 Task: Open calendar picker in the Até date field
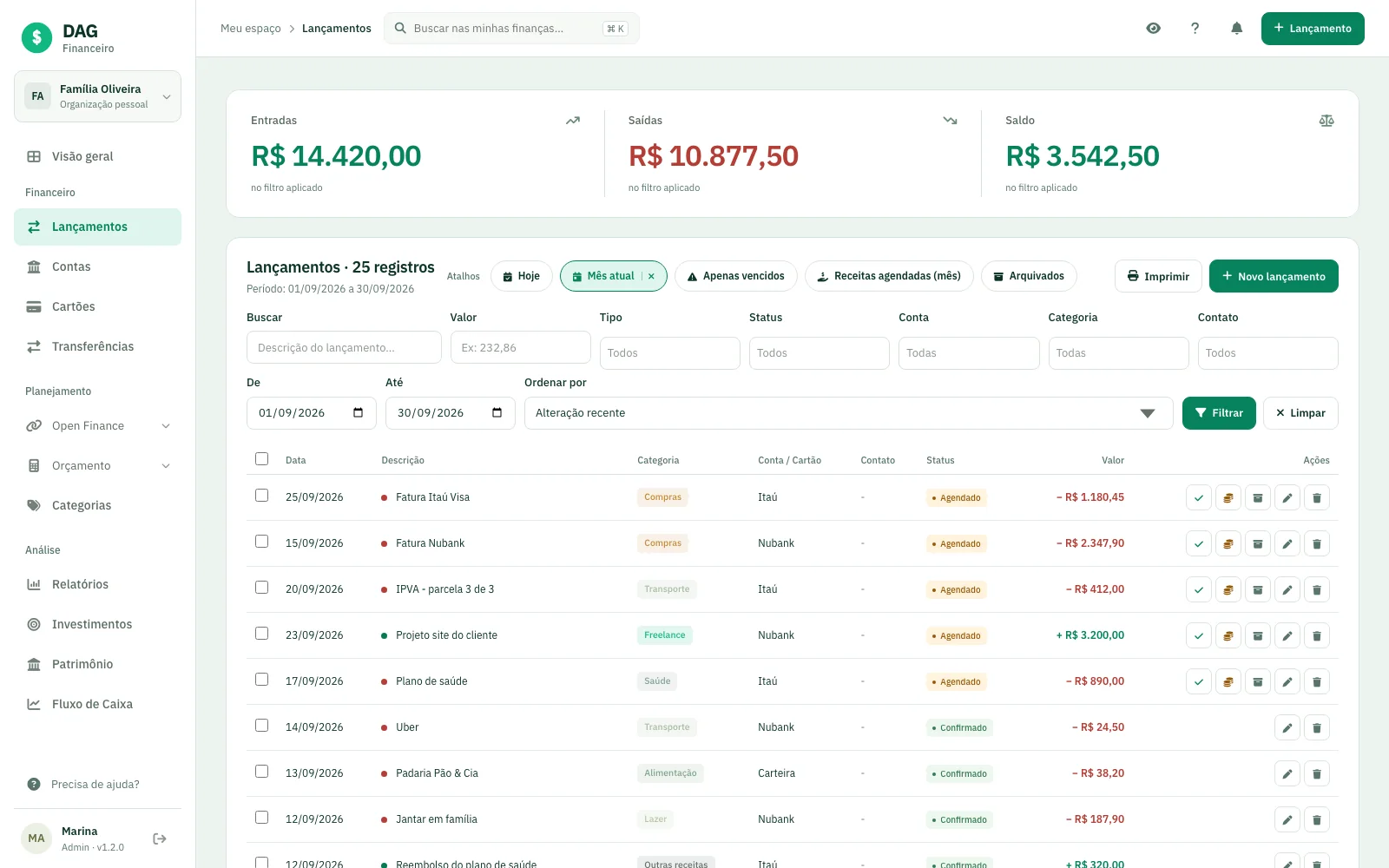pos(497,413)
